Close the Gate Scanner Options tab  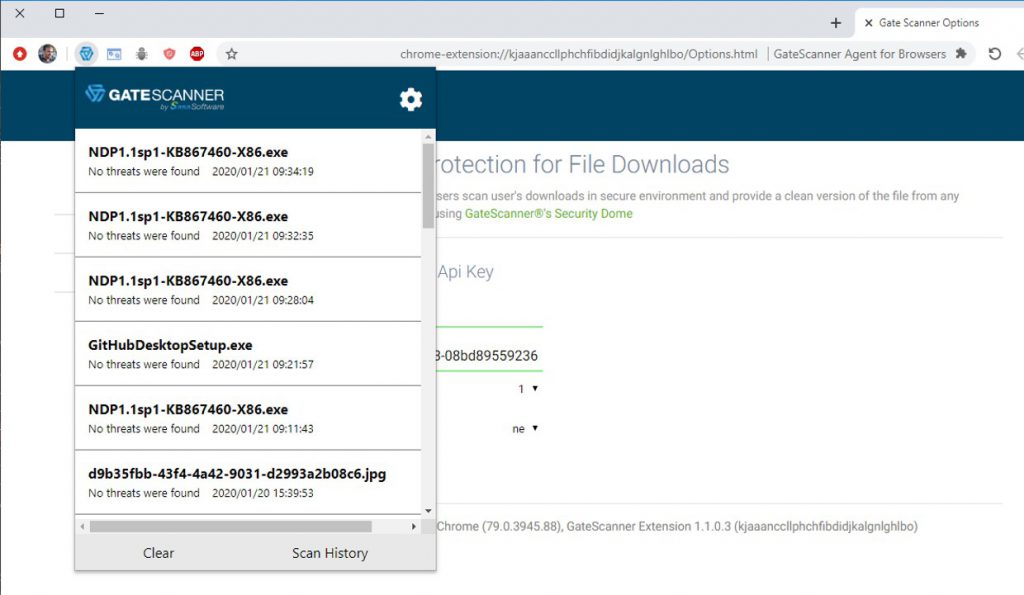[869, 23]
